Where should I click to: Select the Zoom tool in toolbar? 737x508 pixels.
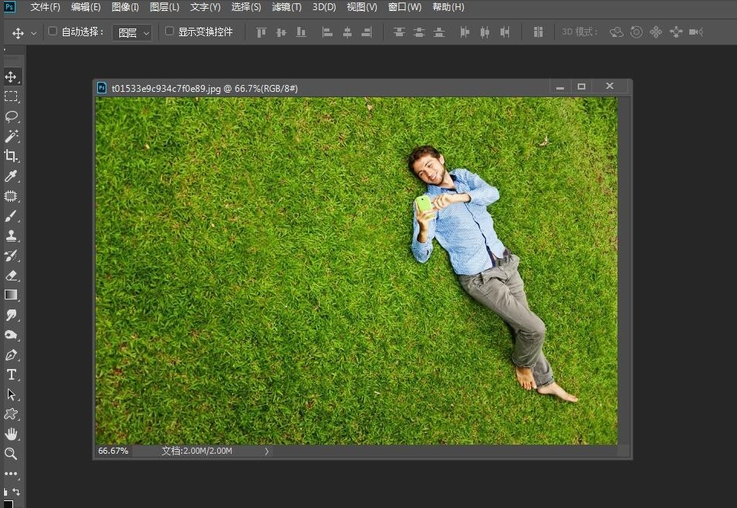[x=11, y=454]
